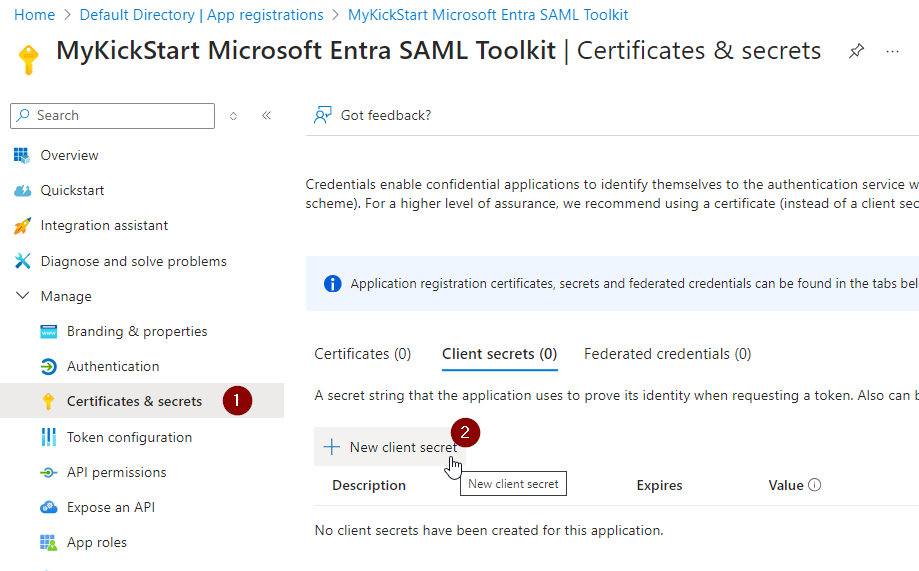This screenshot has height=571, width=919.
Task: Click into the sidebar Search field
Action: coord(120,116)
